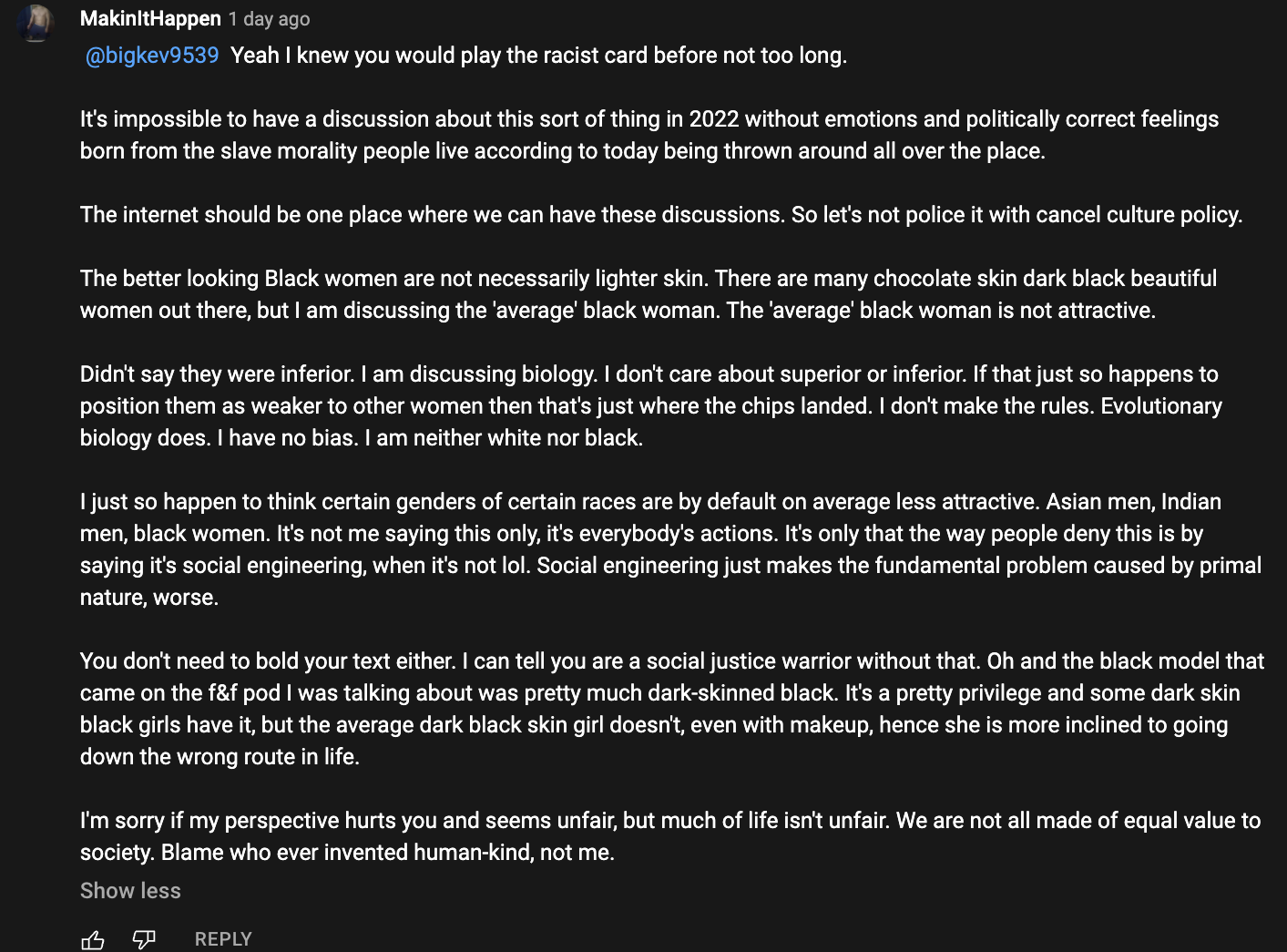Viewport: 1287px width, 952px height.
Task: Open the MakinItHappen channel name link
Action: coord(150,18)
